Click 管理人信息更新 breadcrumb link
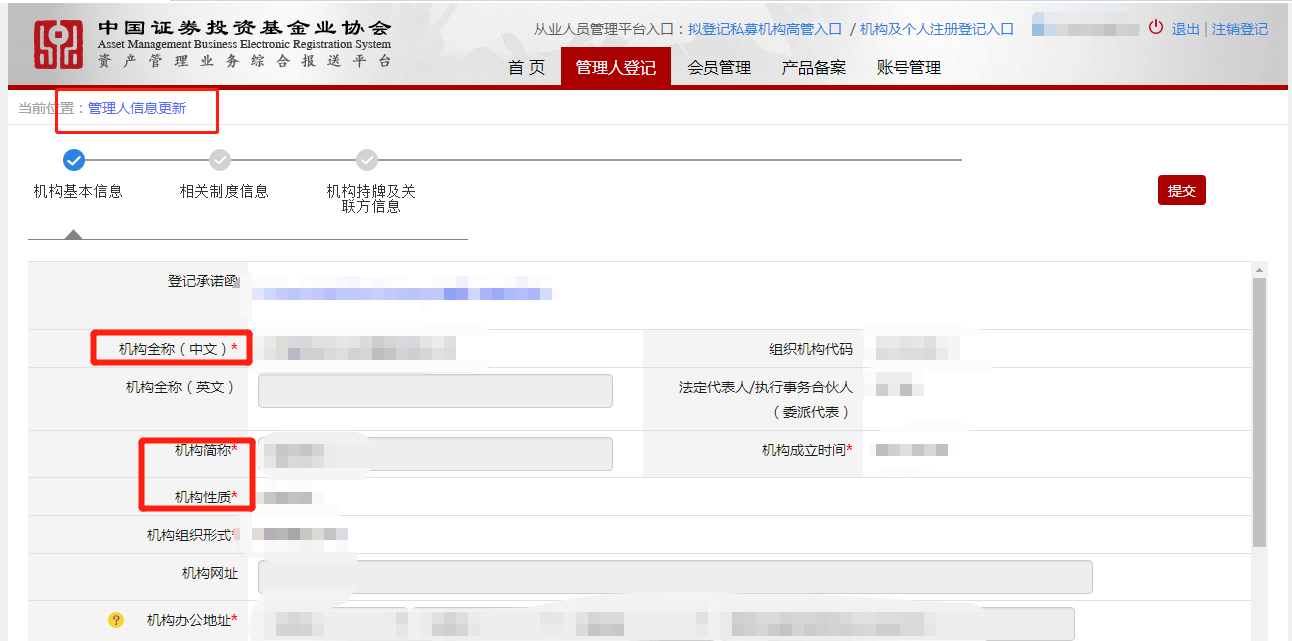Image resolution: width=1292 pixels, height=641 pixels. pyautogui.click(x=137, y=108)
